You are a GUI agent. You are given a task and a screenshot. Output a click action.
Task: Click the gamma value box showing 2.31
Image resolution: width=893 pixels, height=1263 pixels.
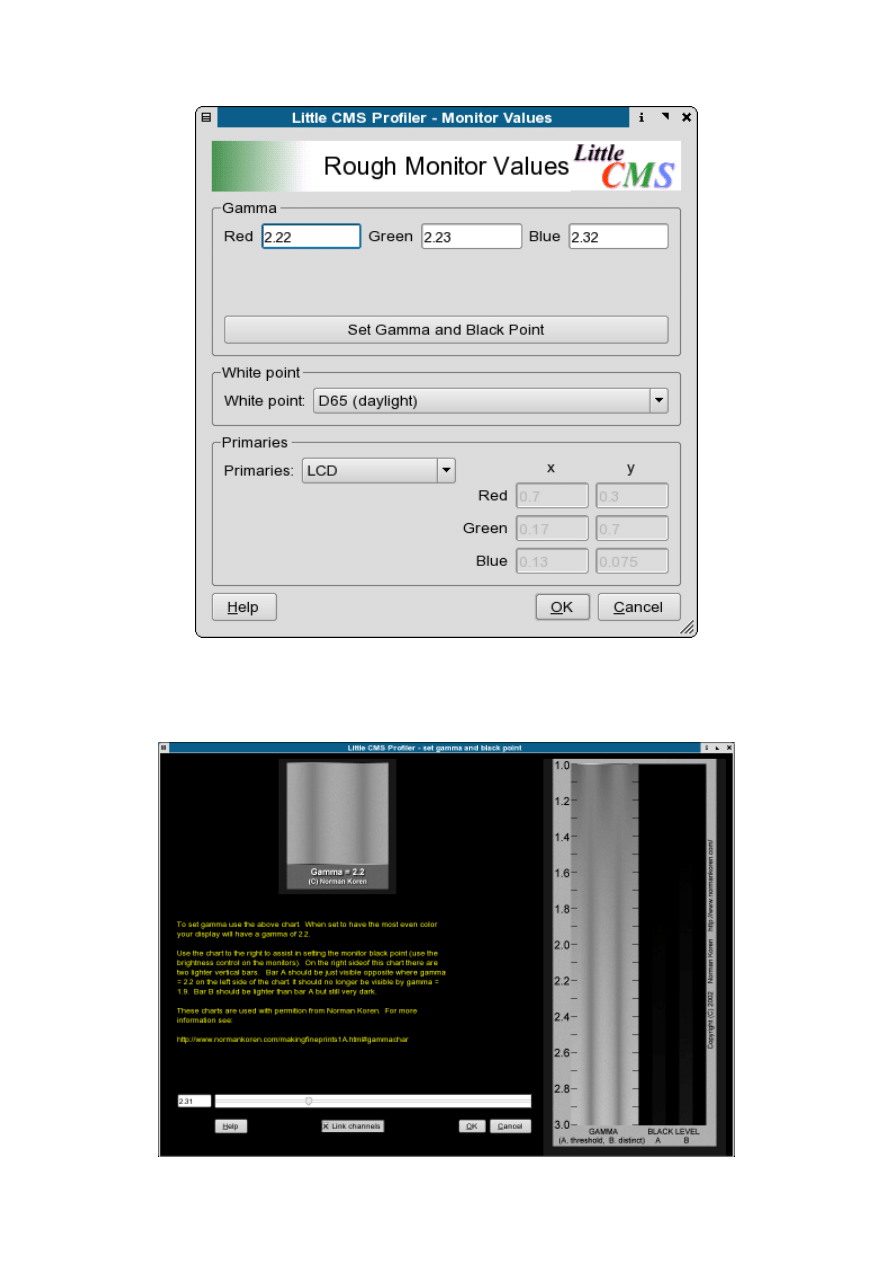[x=194, y=1101]
